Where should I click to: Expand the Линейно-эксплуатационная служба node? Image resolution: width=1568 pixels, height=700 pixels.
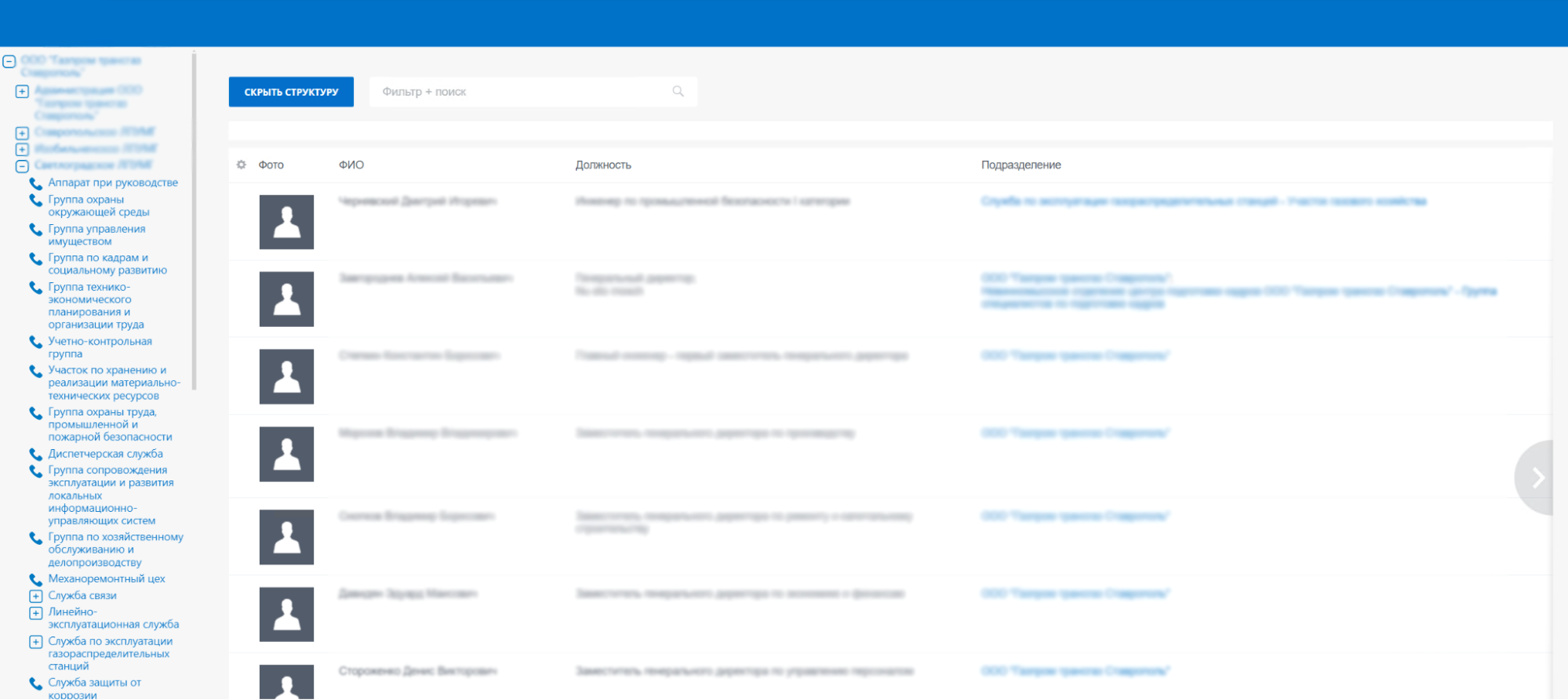click(x=35, y=613)
